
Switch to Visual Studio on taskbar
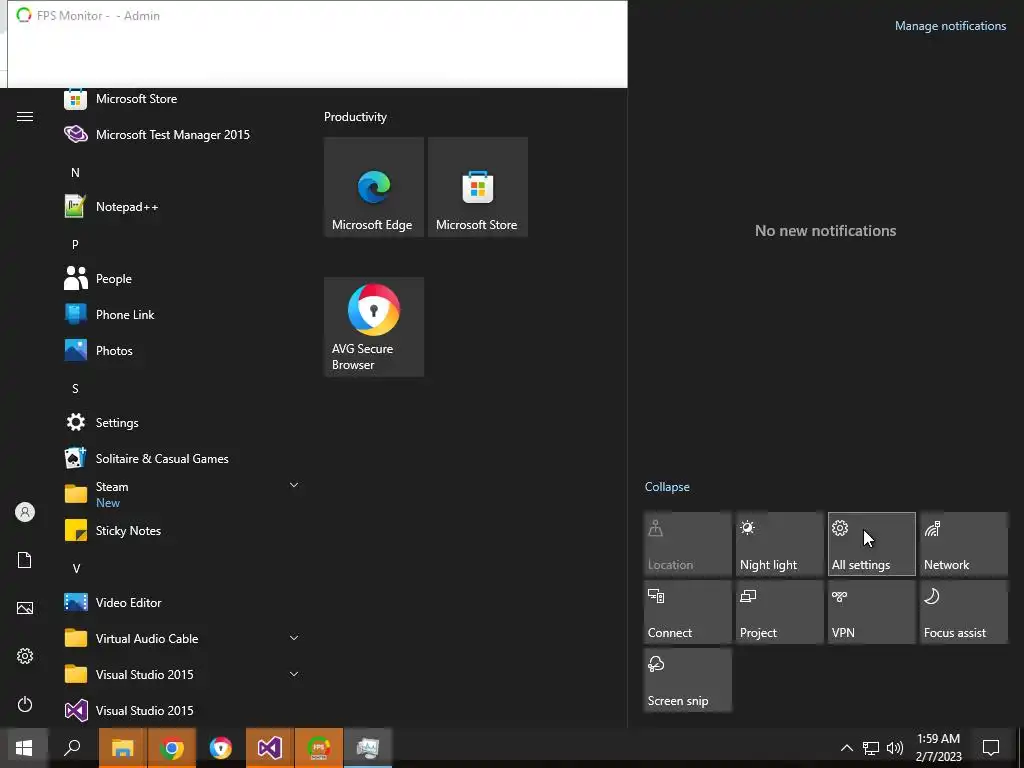[270, 748]
